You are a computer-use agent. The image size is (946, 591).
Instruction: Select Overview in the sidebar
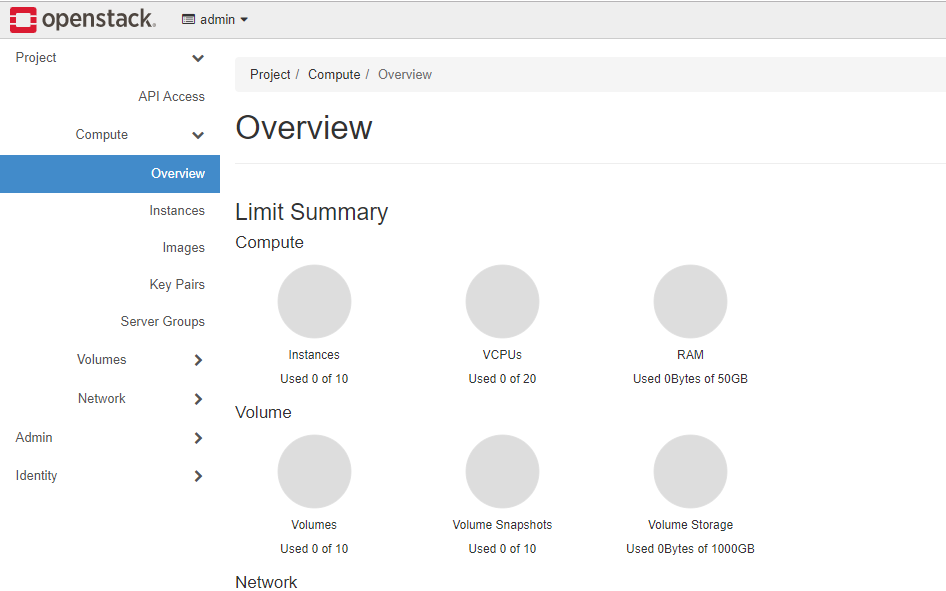click(110, 174)
